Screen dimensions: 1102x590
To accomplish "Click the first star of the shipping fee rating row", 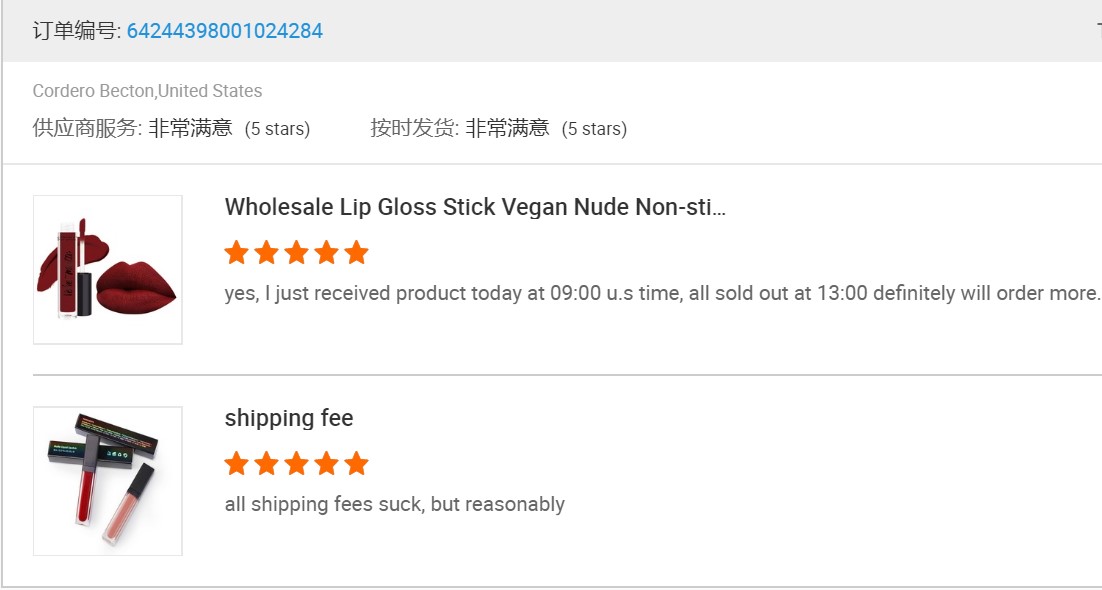I will pyautogui.click(x=237, y=463).
